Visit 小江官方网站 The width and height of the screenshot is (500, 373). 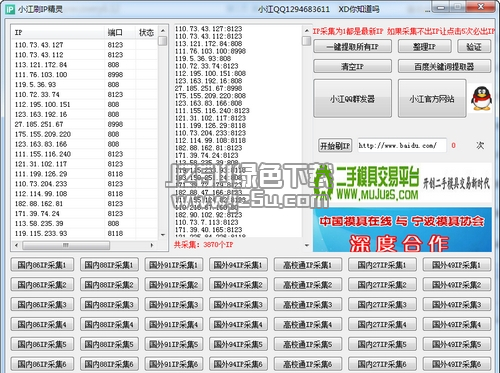click(432, 99)
